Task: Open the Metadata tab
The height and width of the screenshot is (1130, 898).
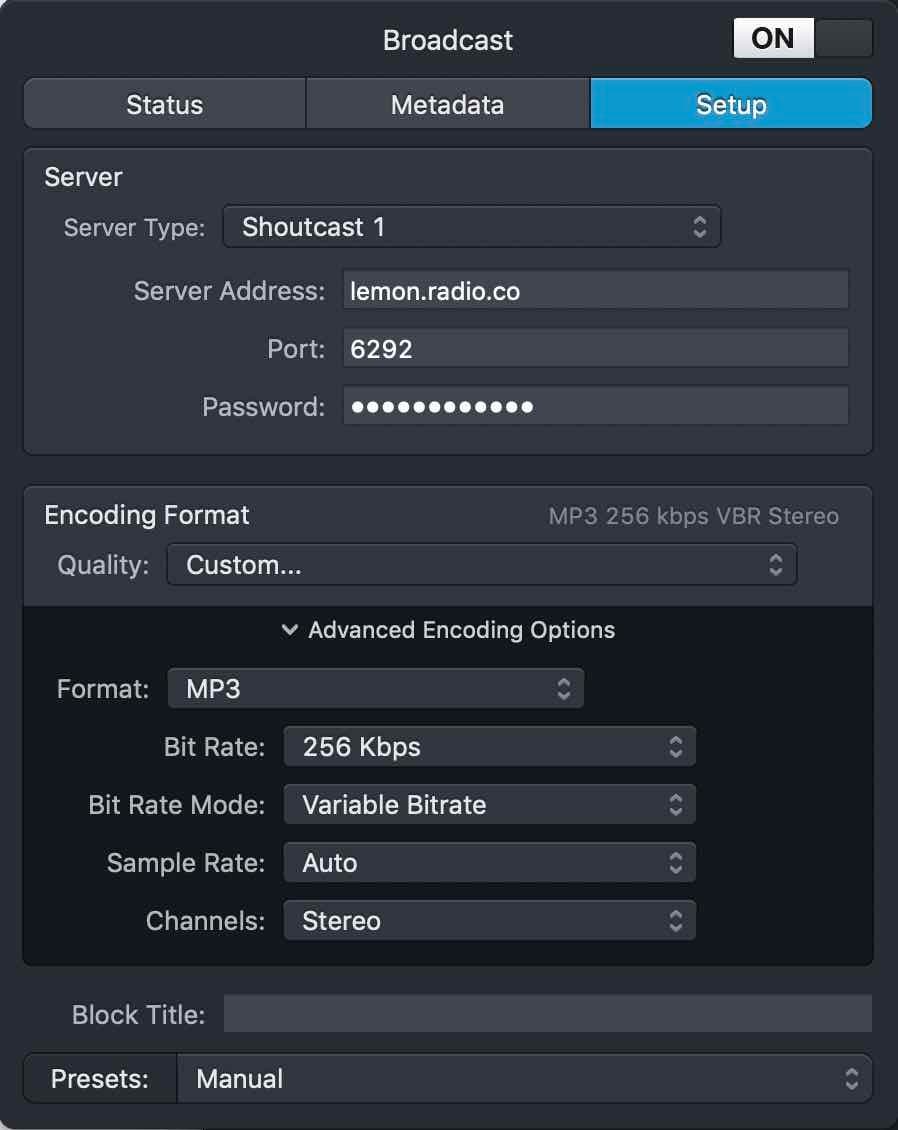Action: [x=447, y=103]
